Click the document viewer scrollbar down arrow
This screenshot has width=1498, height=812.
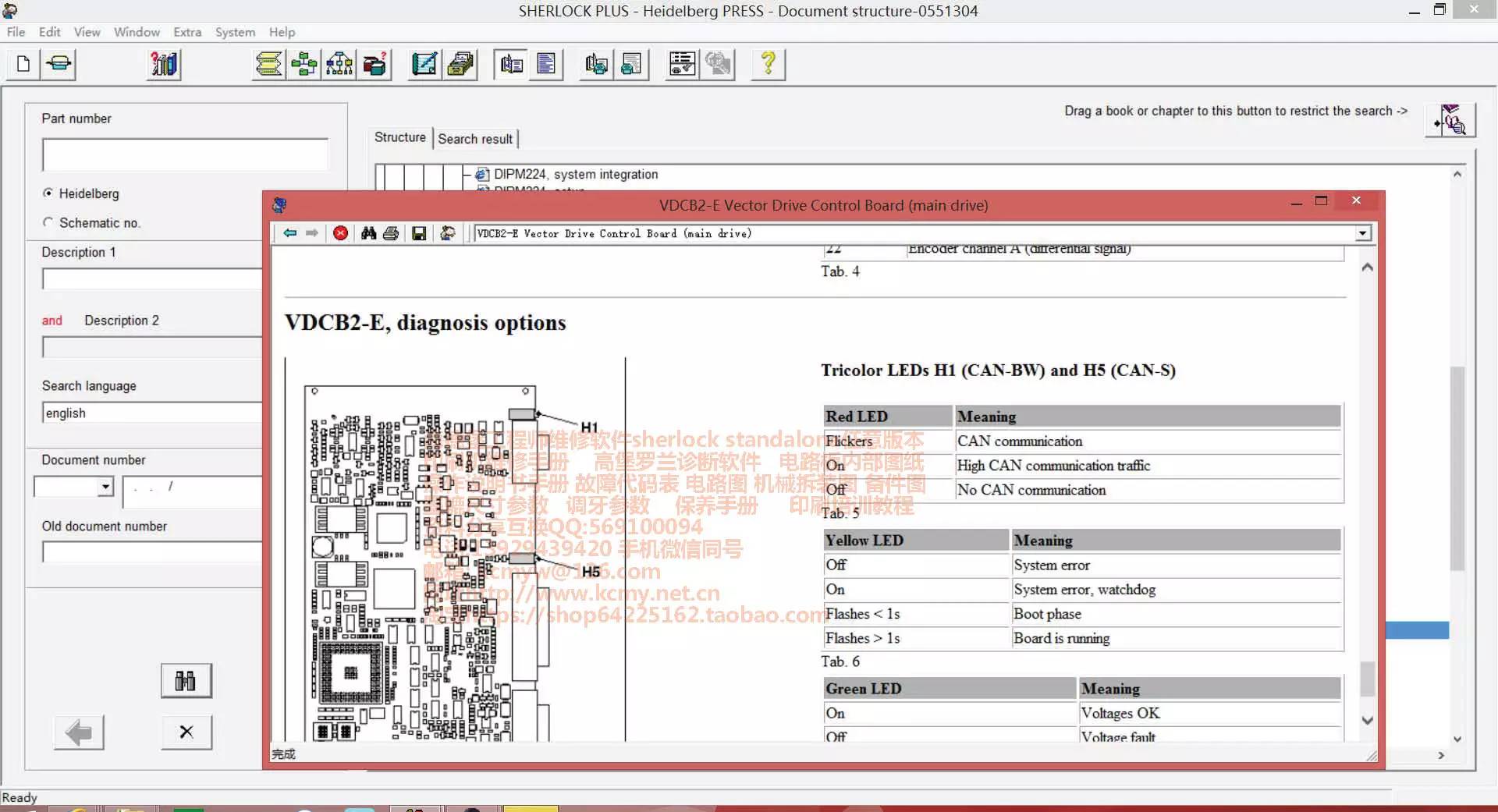(x=1367, y=721)
